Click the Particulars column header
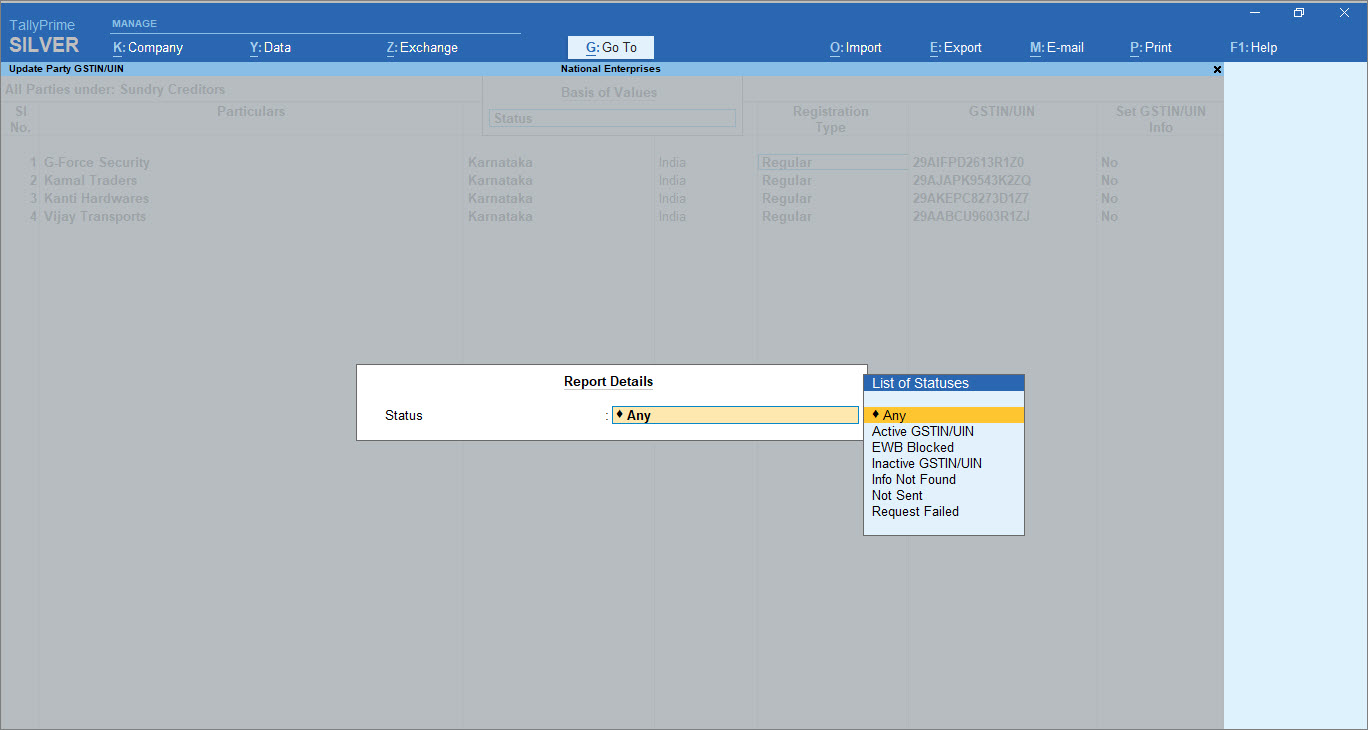 [x=251, y=111]
